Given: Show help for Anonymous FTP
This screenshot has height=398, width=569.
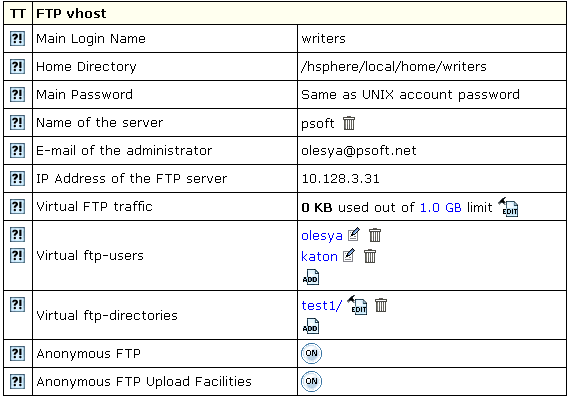Looking at the screenshot, I should click(17, 353).
